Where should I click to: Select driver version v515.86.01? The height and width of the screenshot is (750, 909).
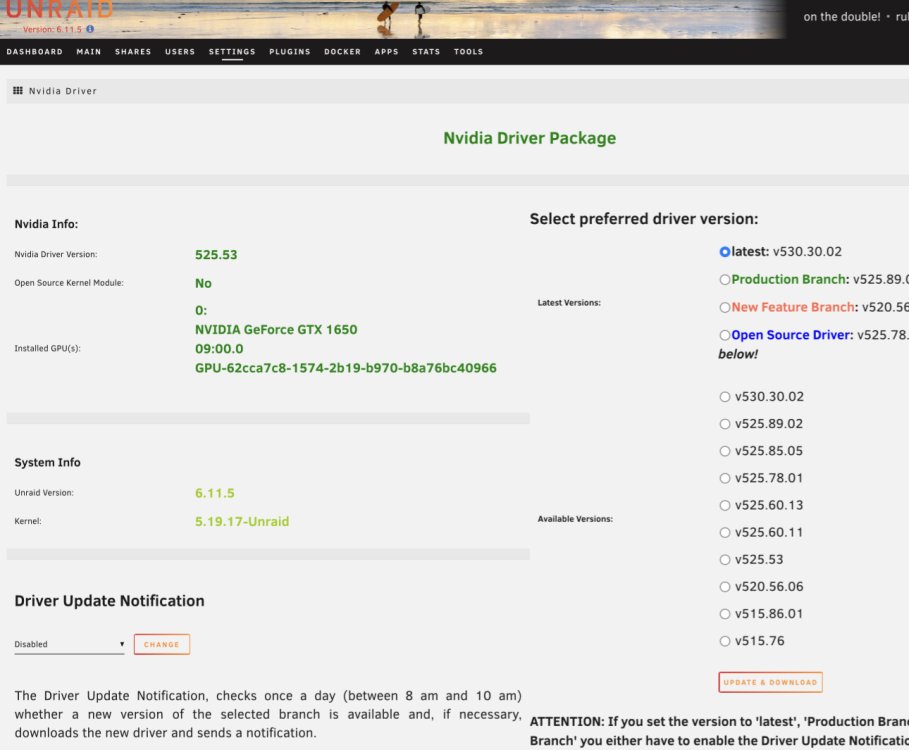pos(725,614)
